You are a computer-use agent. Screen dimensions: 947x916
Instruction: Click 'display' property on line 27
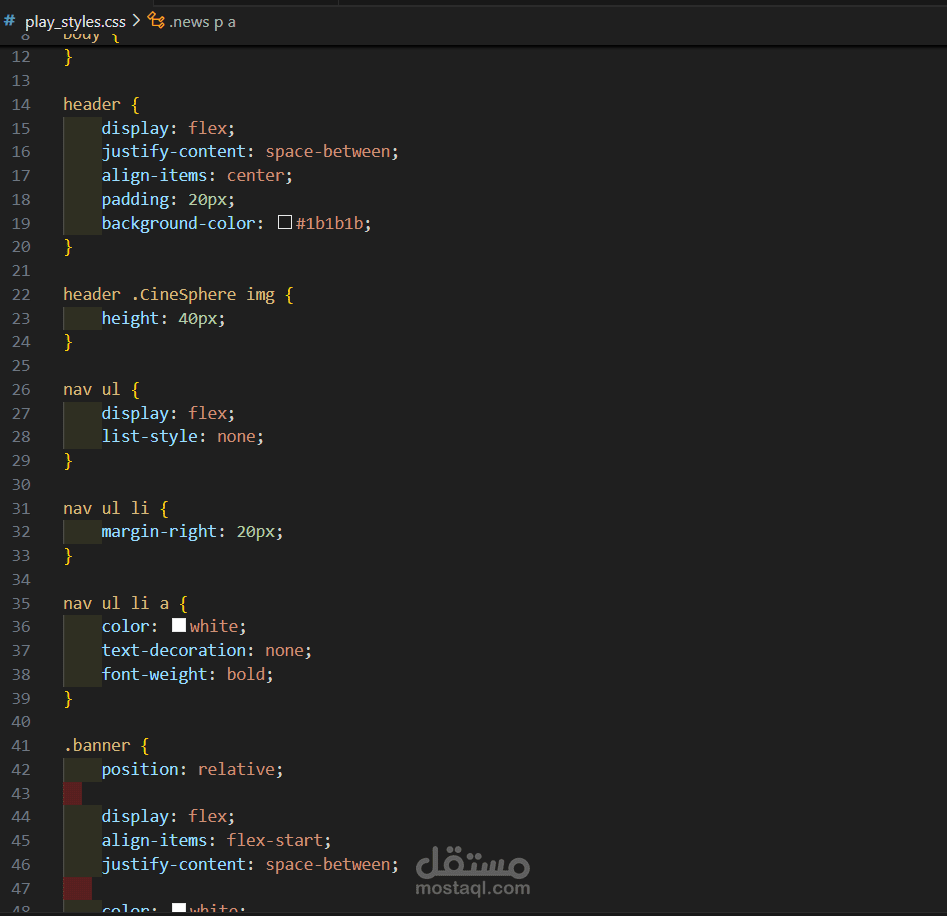click(135, 413)
